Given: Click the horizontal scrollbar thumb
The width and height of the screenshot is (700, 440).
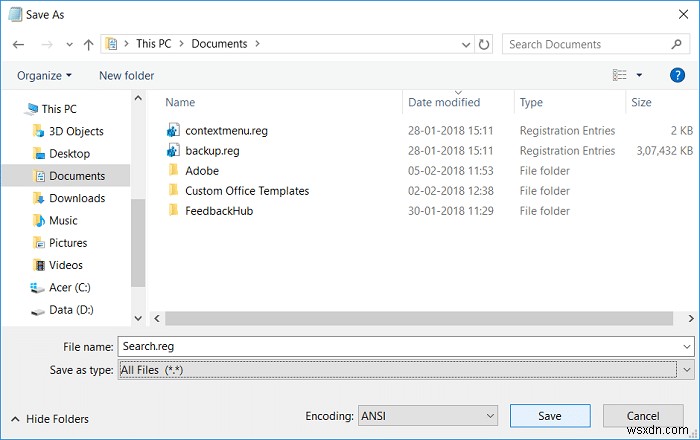Looking at the screenshot, I should pyautogui.click(x=419, y=318).
